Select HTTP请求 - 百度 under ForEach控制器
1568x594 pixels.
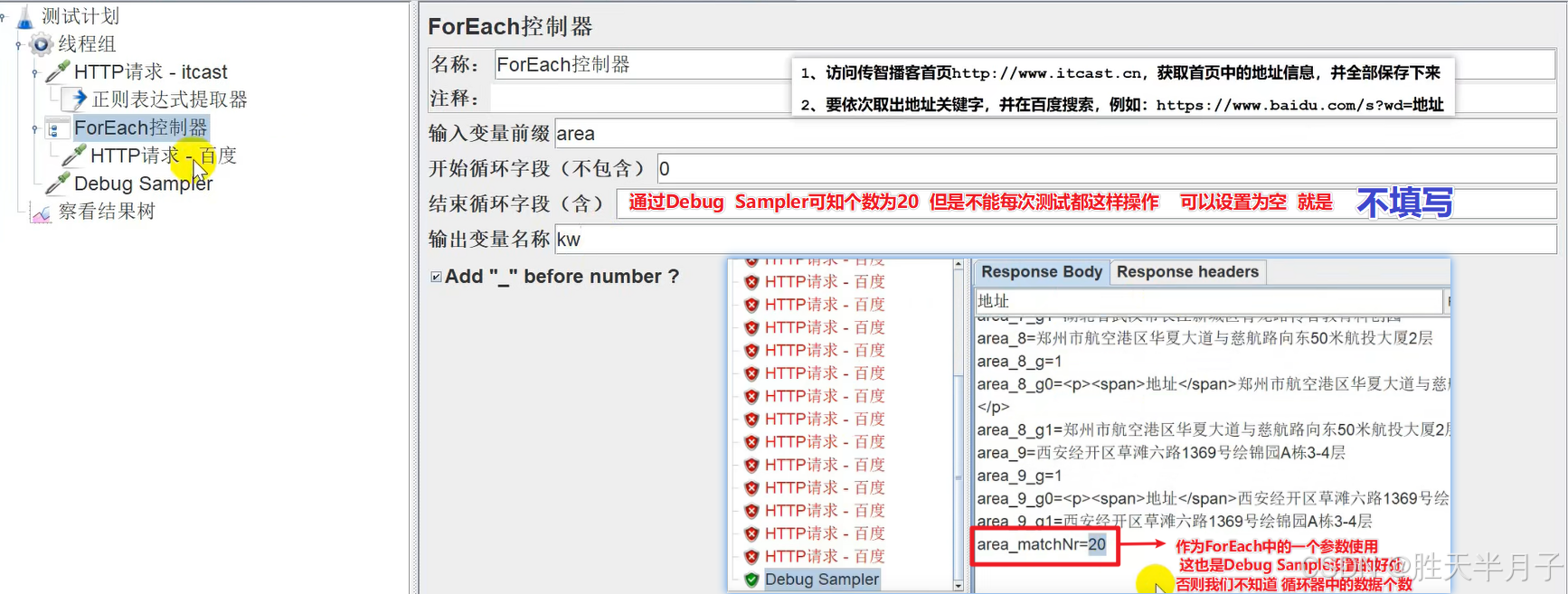[x=164, y=156]
